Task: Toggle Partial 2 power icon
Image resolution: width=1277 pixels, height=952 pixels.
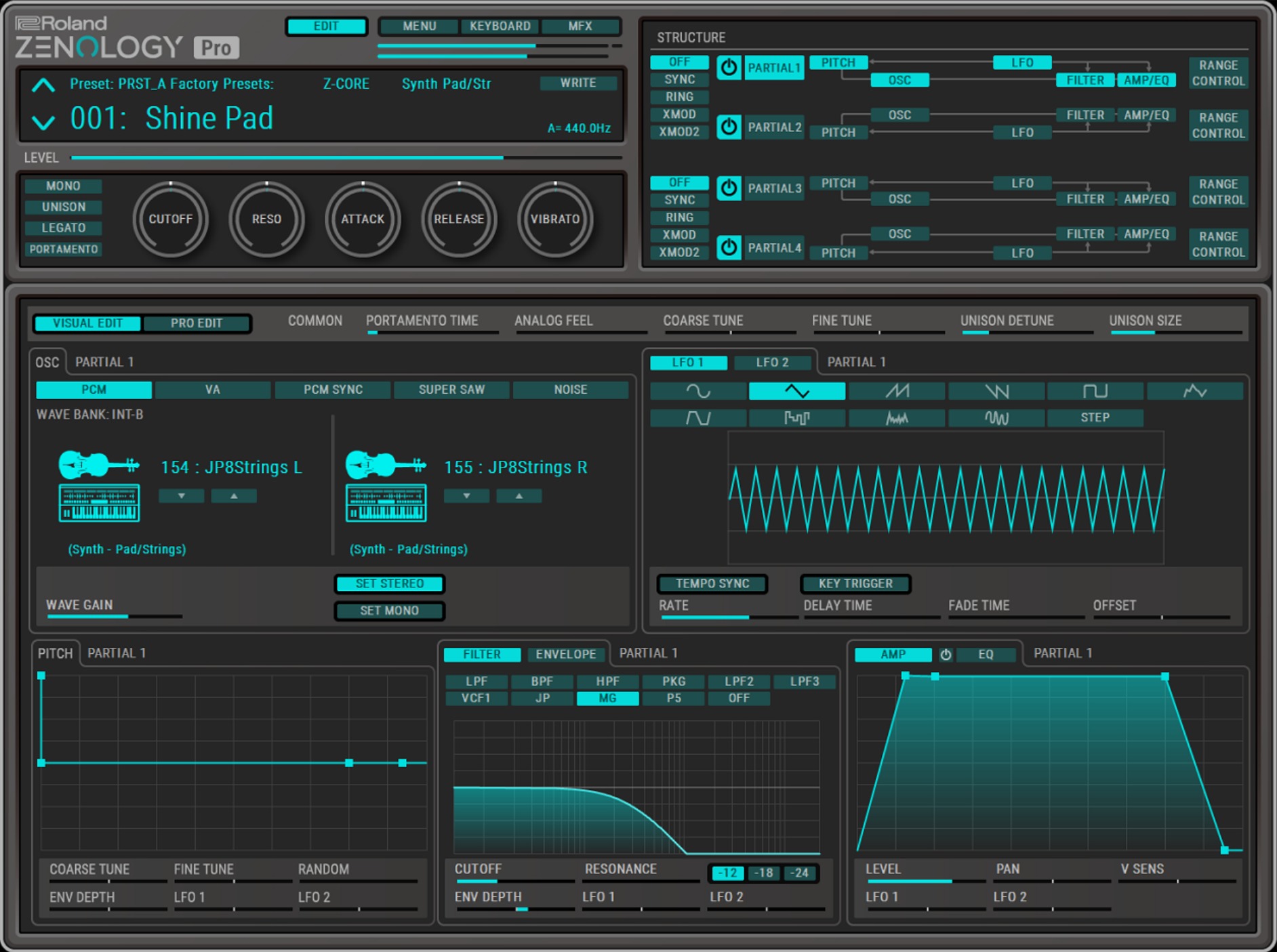Action: pos(729,127)
